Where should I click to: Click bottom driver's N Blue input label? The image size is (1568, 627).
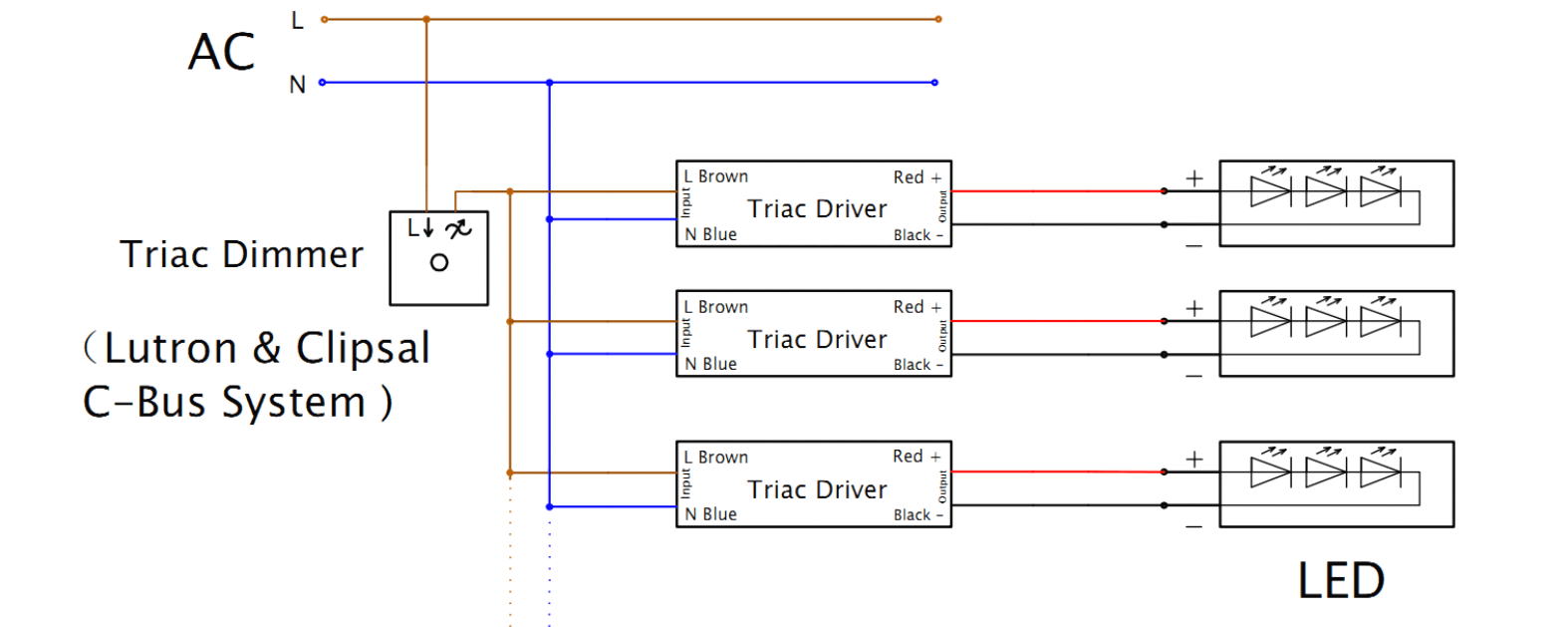click(710, 514)
